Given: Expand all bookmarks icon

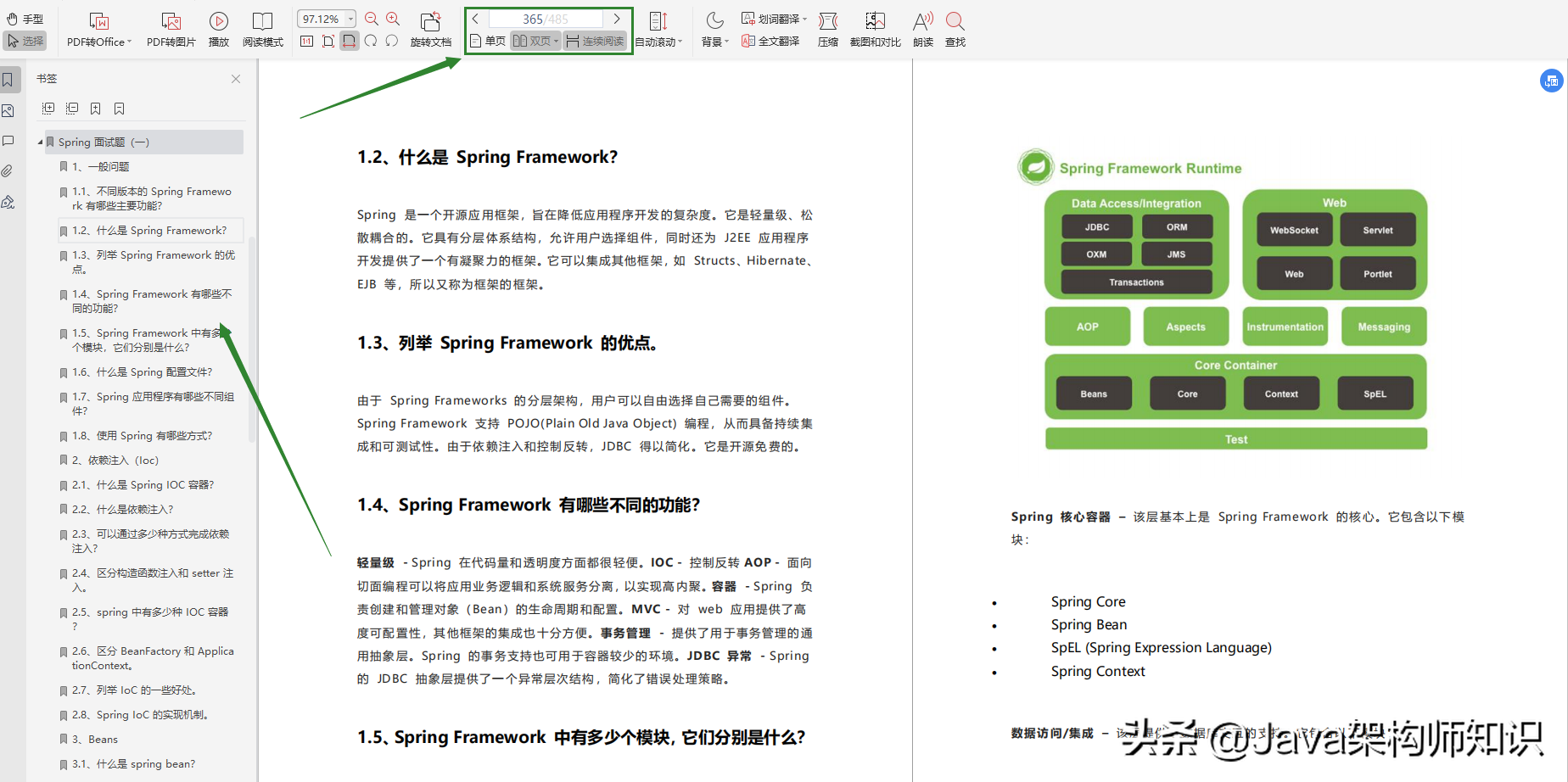Looking at the screenshot, I should coord(48,109).
